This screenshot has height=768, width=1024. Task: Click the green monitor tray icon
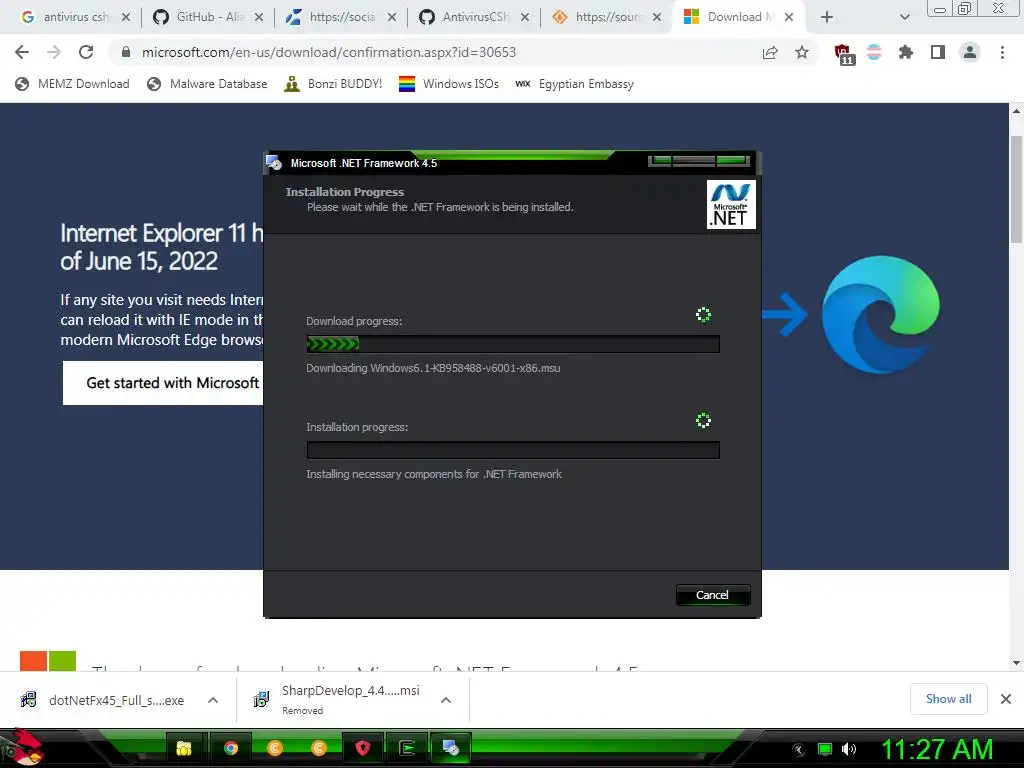[x=825, y=749]
